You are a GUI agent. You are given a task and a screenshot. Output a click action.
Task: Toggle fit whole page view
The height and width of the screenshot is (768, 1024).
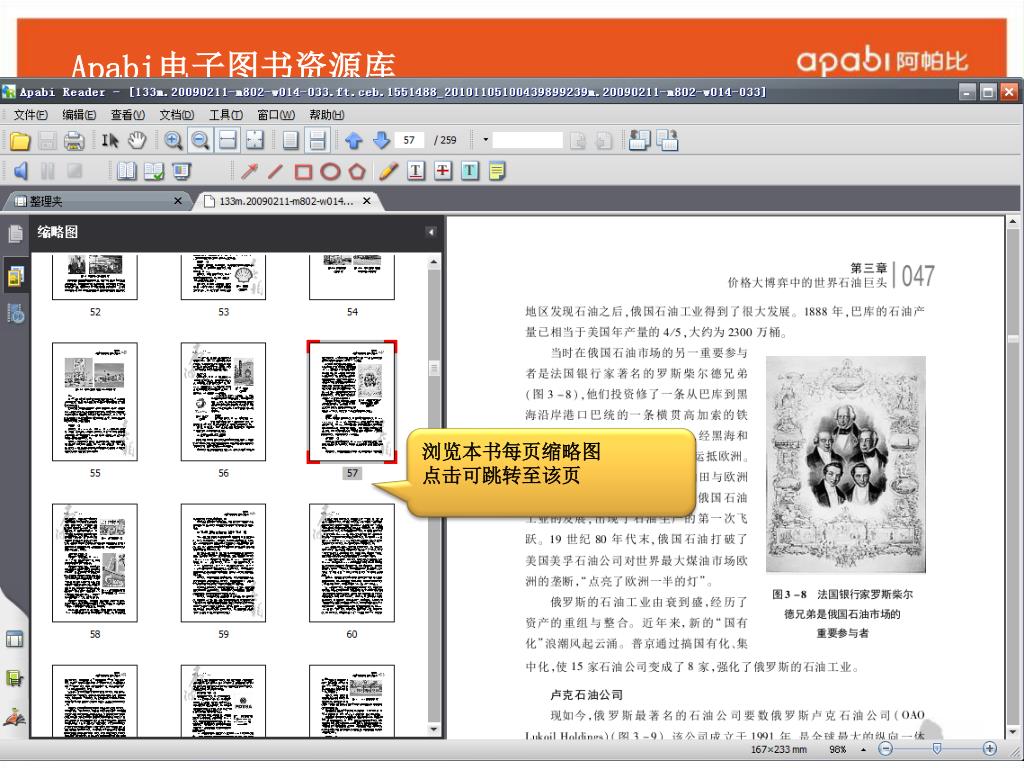tap(254, 140)
